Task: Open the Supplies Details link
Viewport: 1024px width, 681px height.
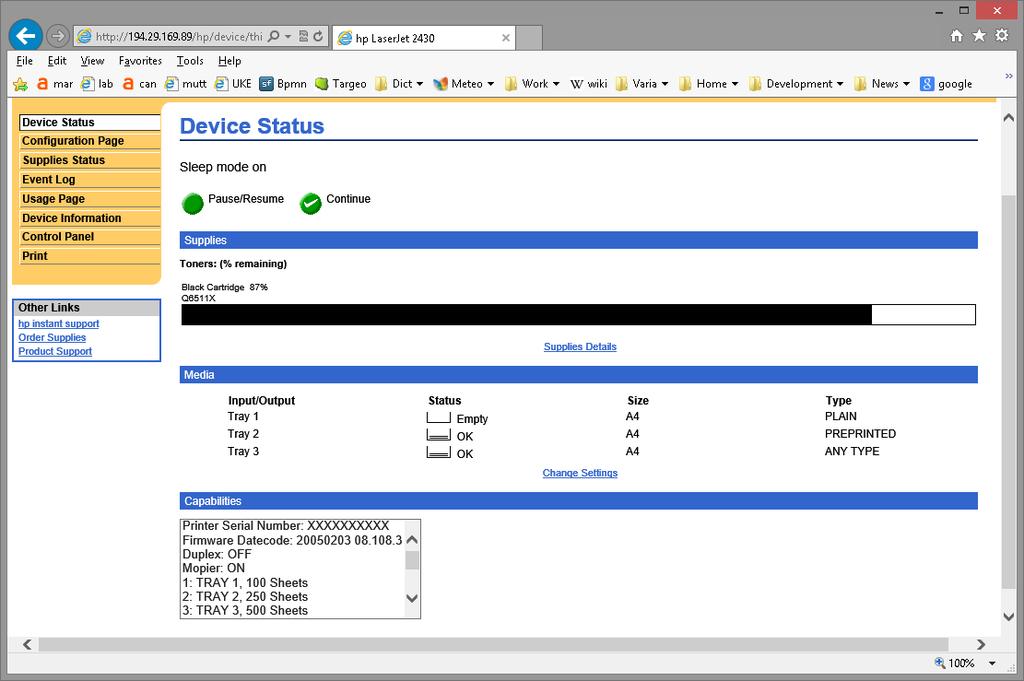Action: [x=580, y=347]
